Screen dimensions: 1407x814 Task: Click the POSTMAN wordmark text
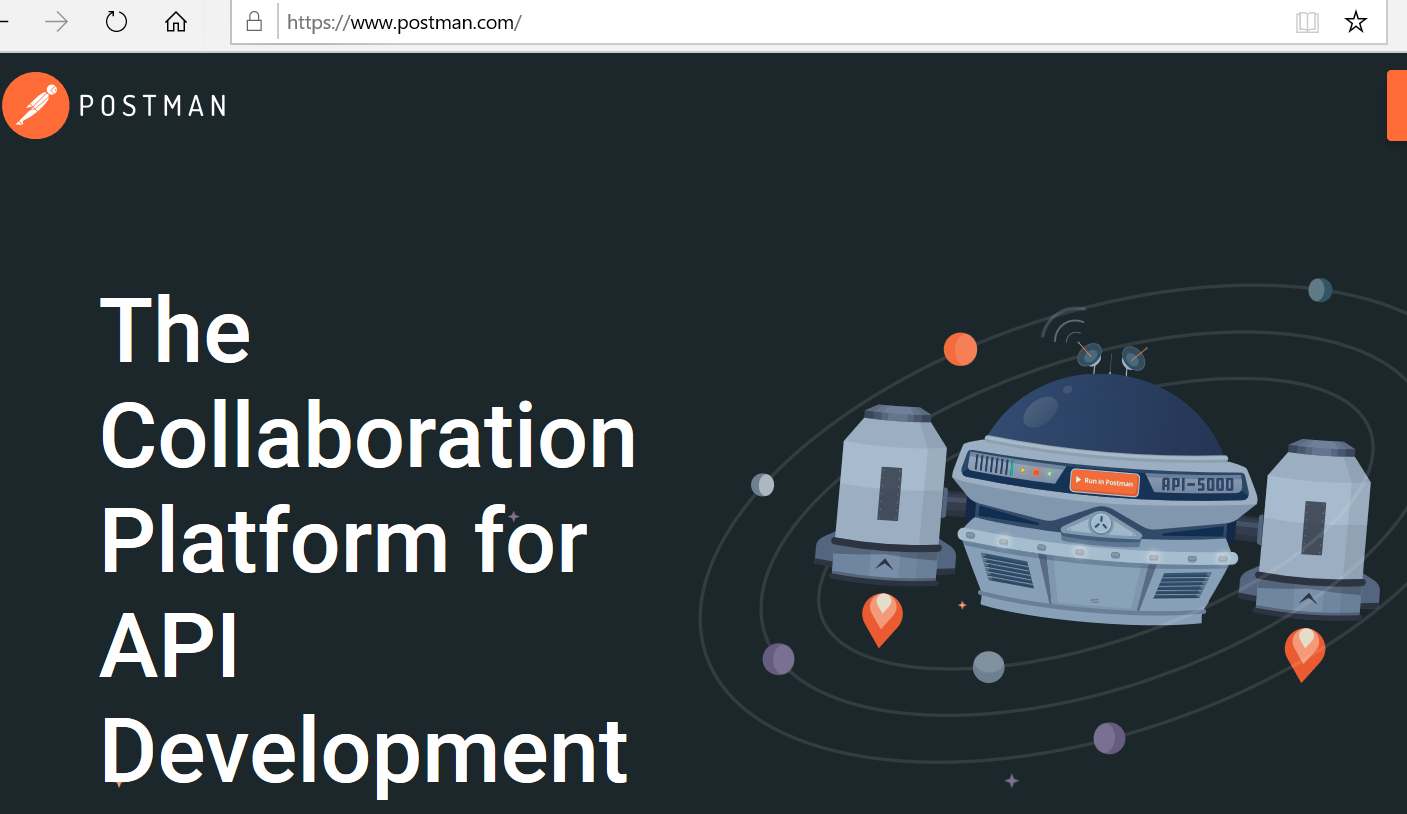[x=153, y=105]
